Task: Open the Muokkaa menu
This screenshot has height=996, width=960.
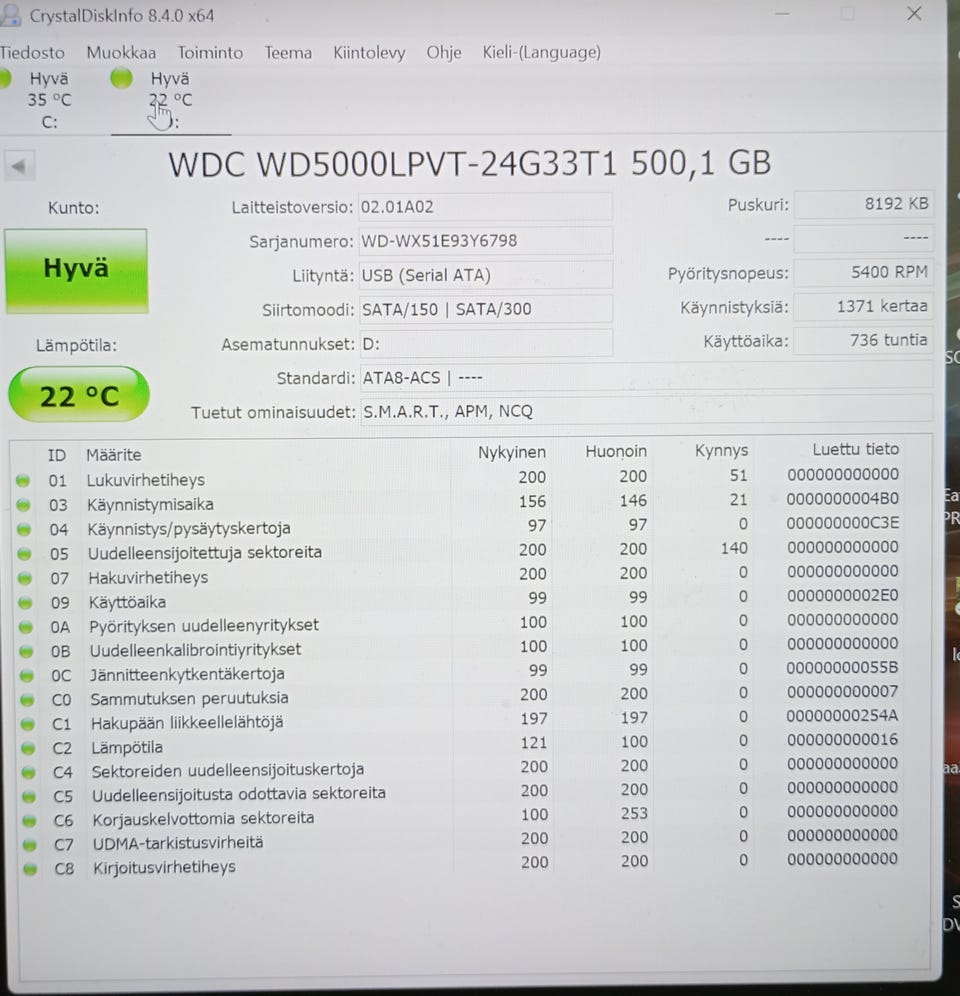Action: point(121,53)
